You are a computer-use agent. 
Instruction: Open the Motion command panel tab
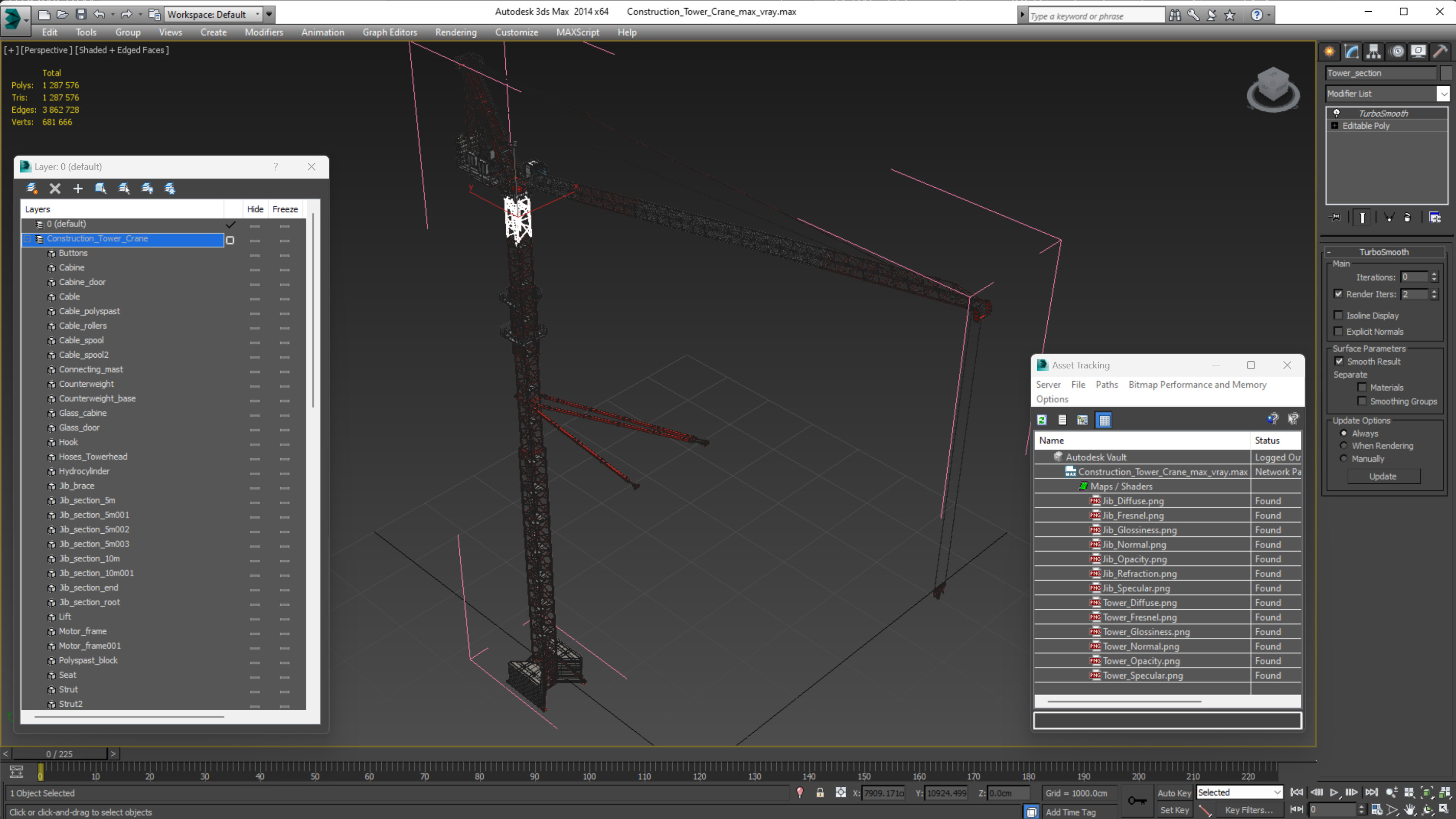coord(1397,52)
